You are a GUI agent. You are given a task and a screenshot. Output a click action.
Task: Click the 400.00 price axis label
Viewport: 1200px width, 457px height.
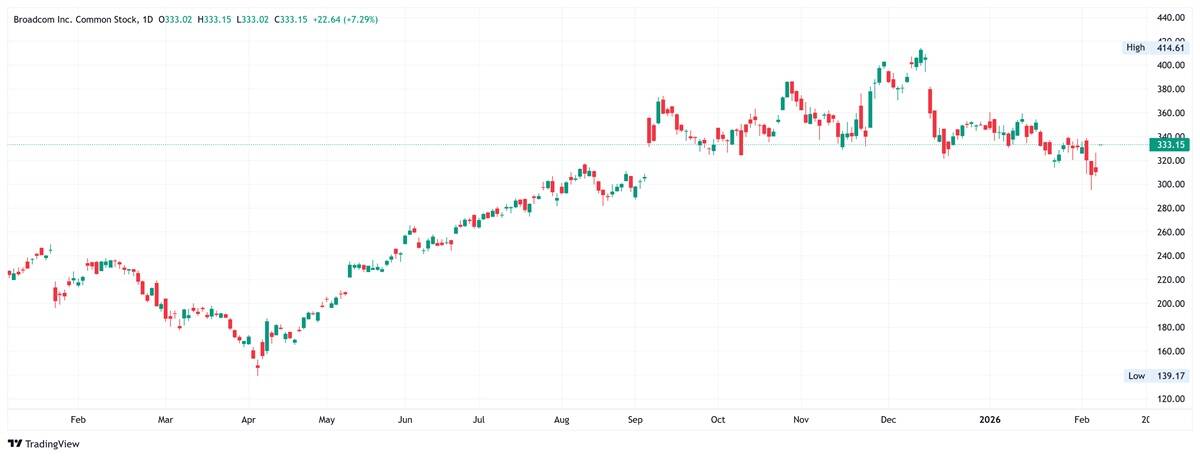pyautogui.click(x=1170, y=65)
